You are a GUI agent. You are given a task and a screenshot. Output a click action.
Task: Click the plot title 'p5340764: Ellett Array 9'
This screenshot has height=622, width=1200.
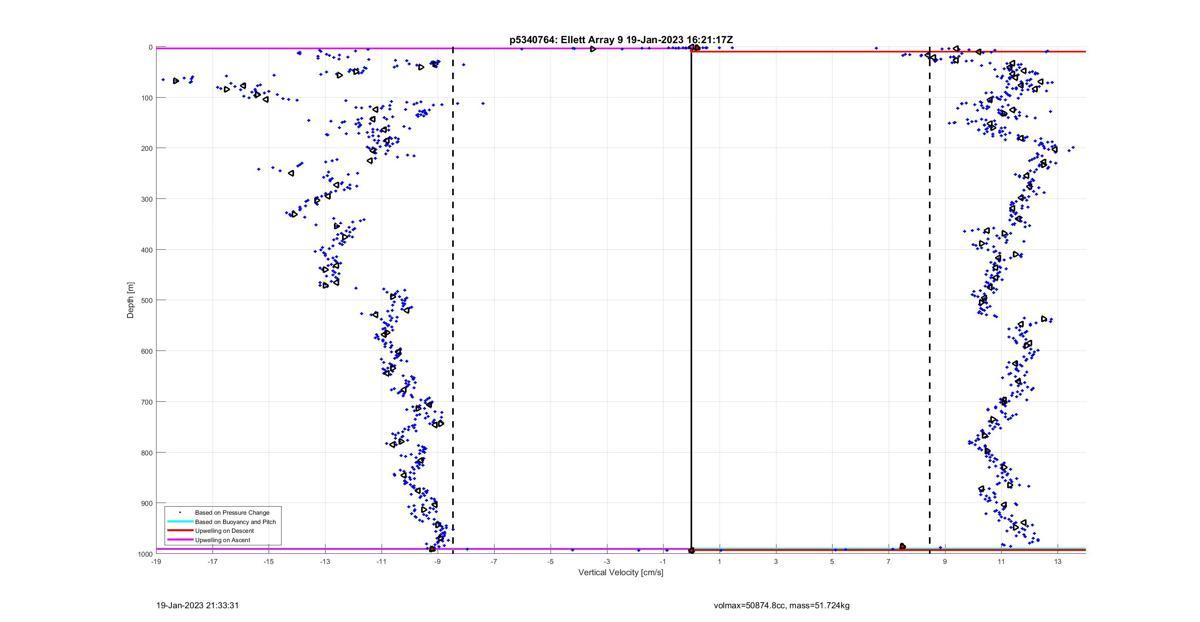[x=565, y=40]
